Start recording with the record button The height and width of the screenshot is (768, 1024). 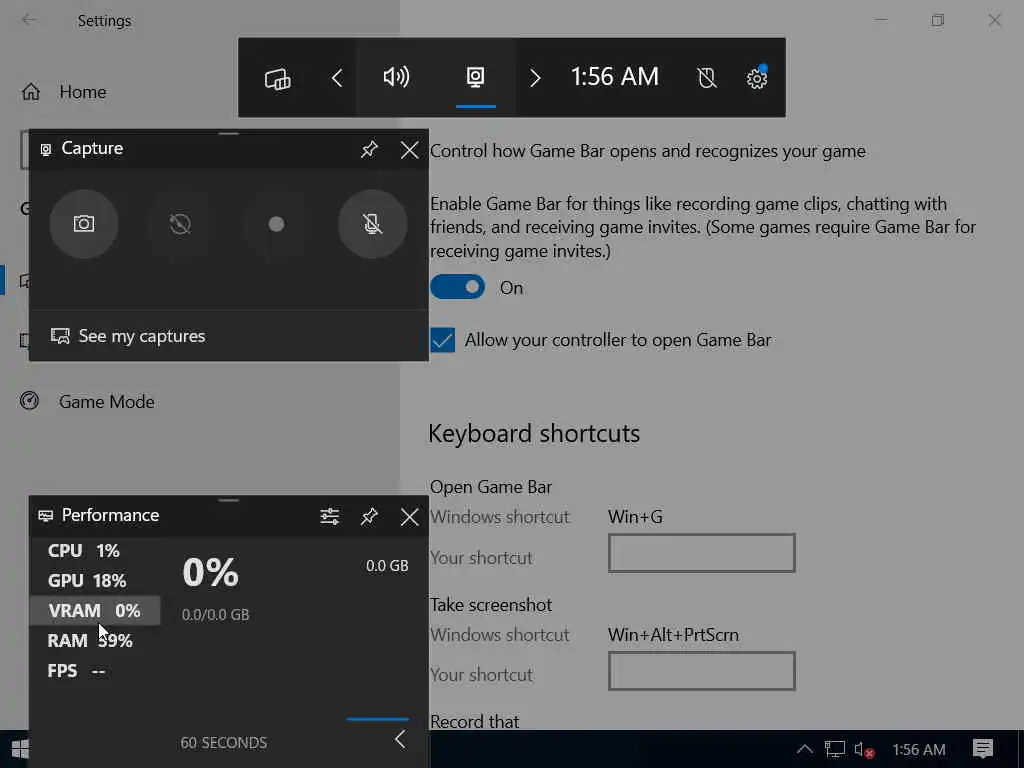point(276,224)
